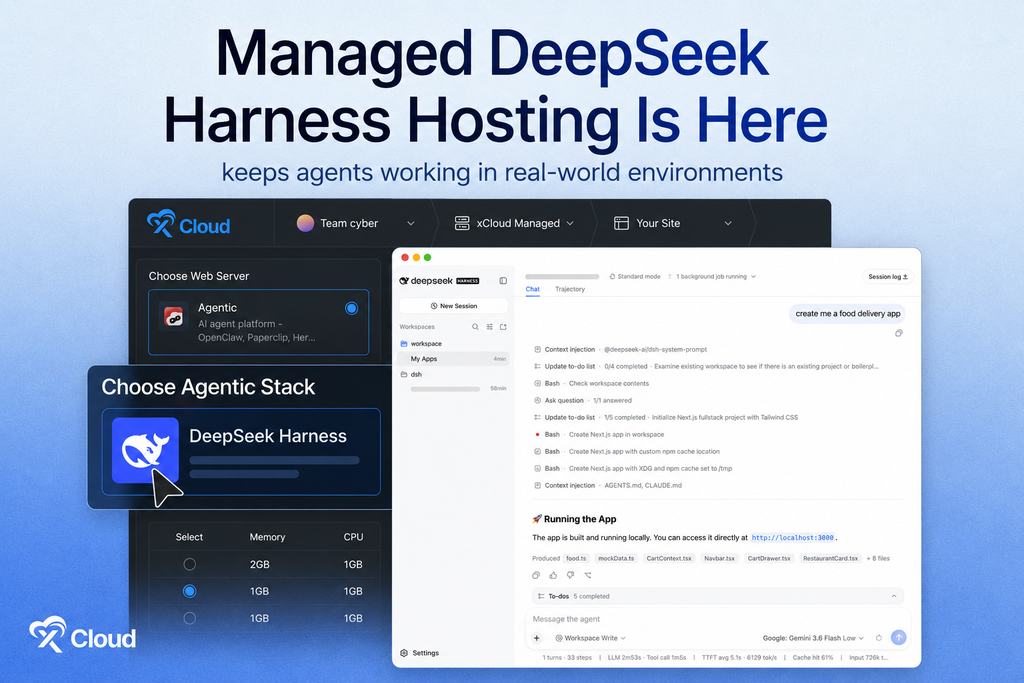
Task: Open the Your Site dropdown chevron
Action: [728, 223]
